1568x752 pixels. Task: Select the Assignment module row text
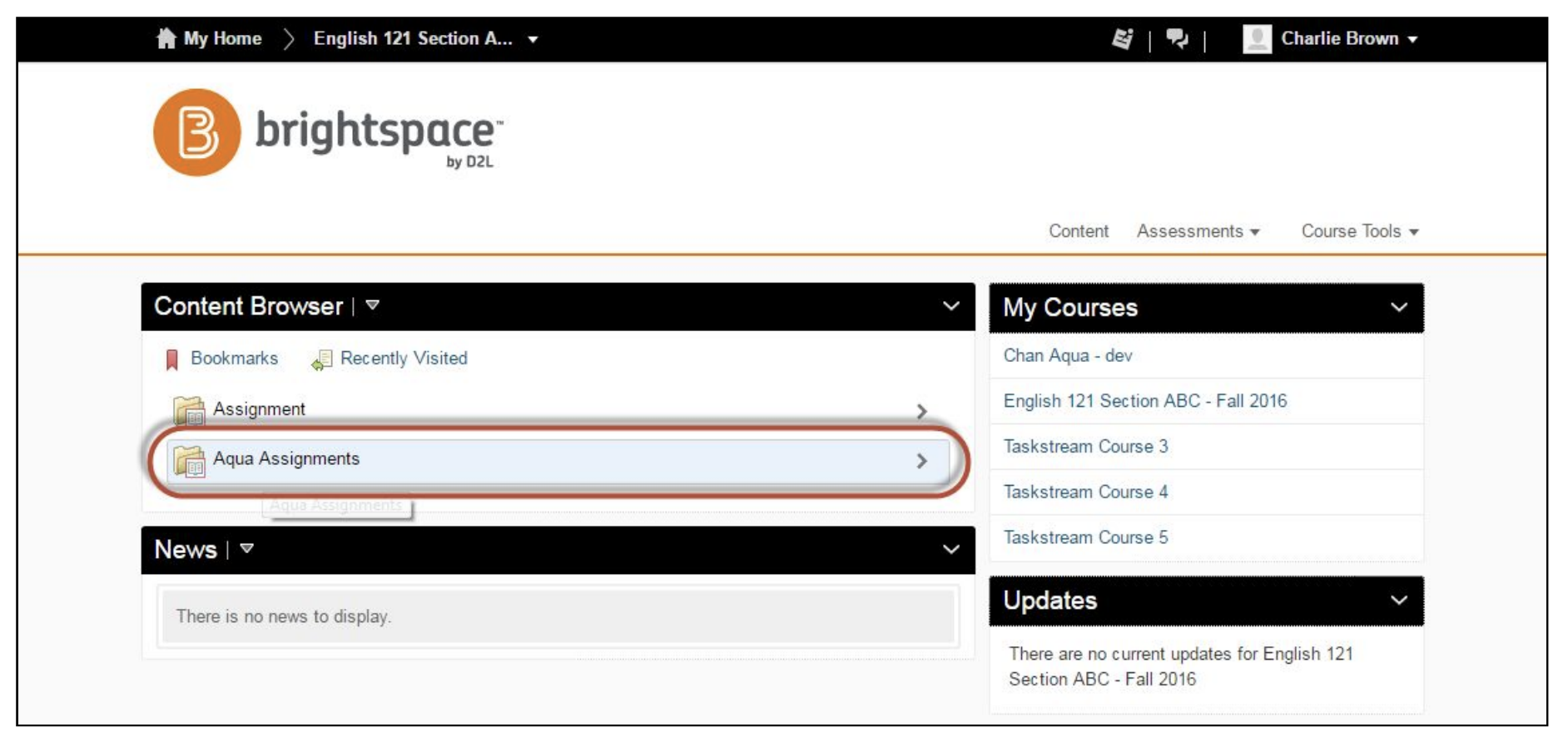coord(259,409)
